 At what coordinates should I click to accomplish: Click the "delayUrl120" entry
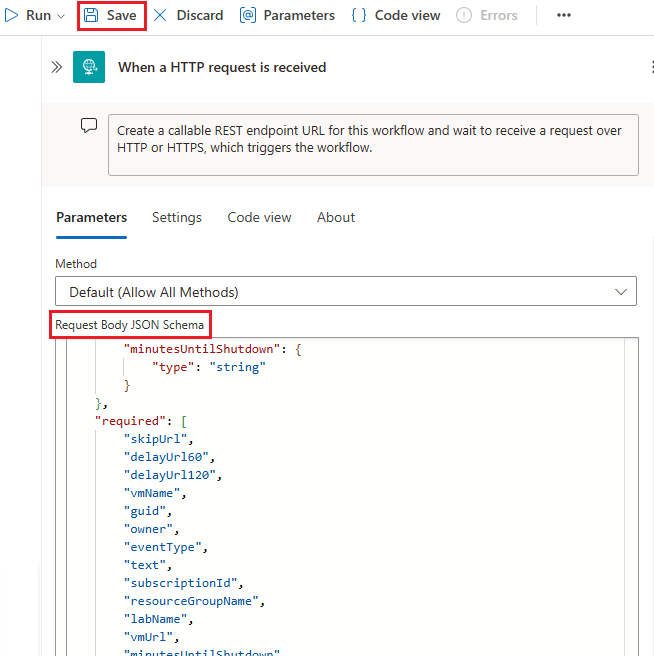(x=172, y=475)
